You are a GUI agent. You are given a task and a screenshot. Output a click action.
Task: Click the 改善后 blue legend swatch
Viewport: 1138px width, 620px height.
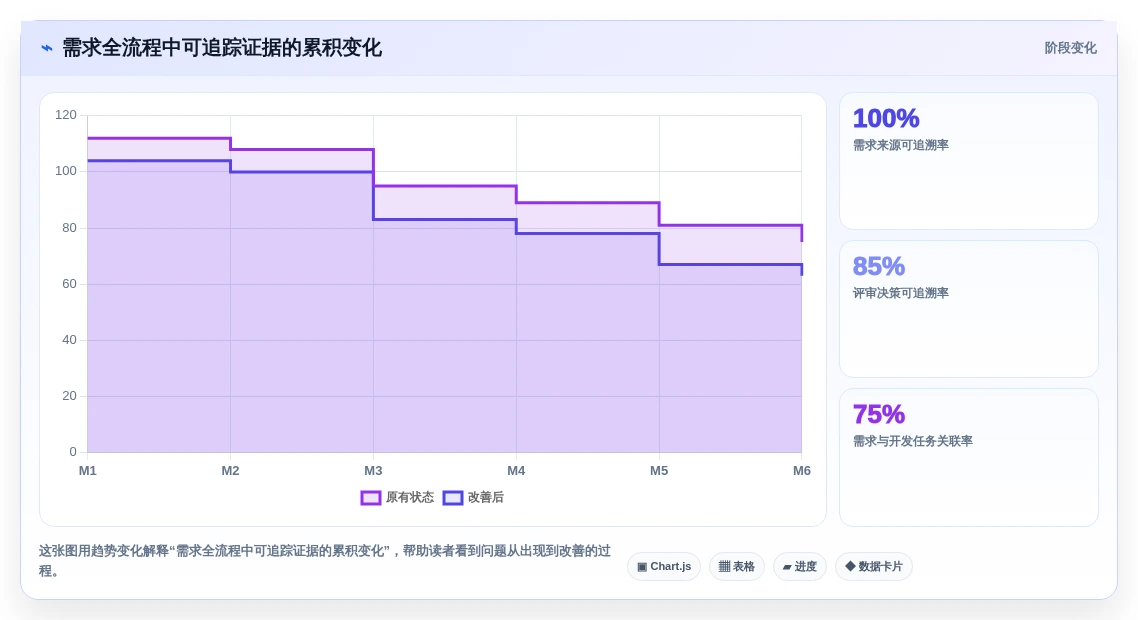pos(453,498)
